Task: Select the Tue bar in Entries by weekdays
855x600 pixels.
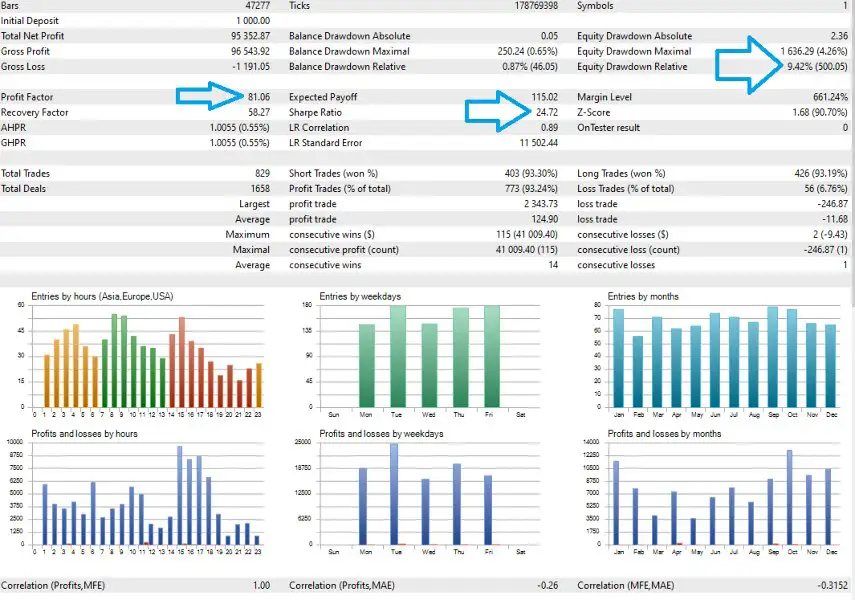Action: tap(398, 356)
